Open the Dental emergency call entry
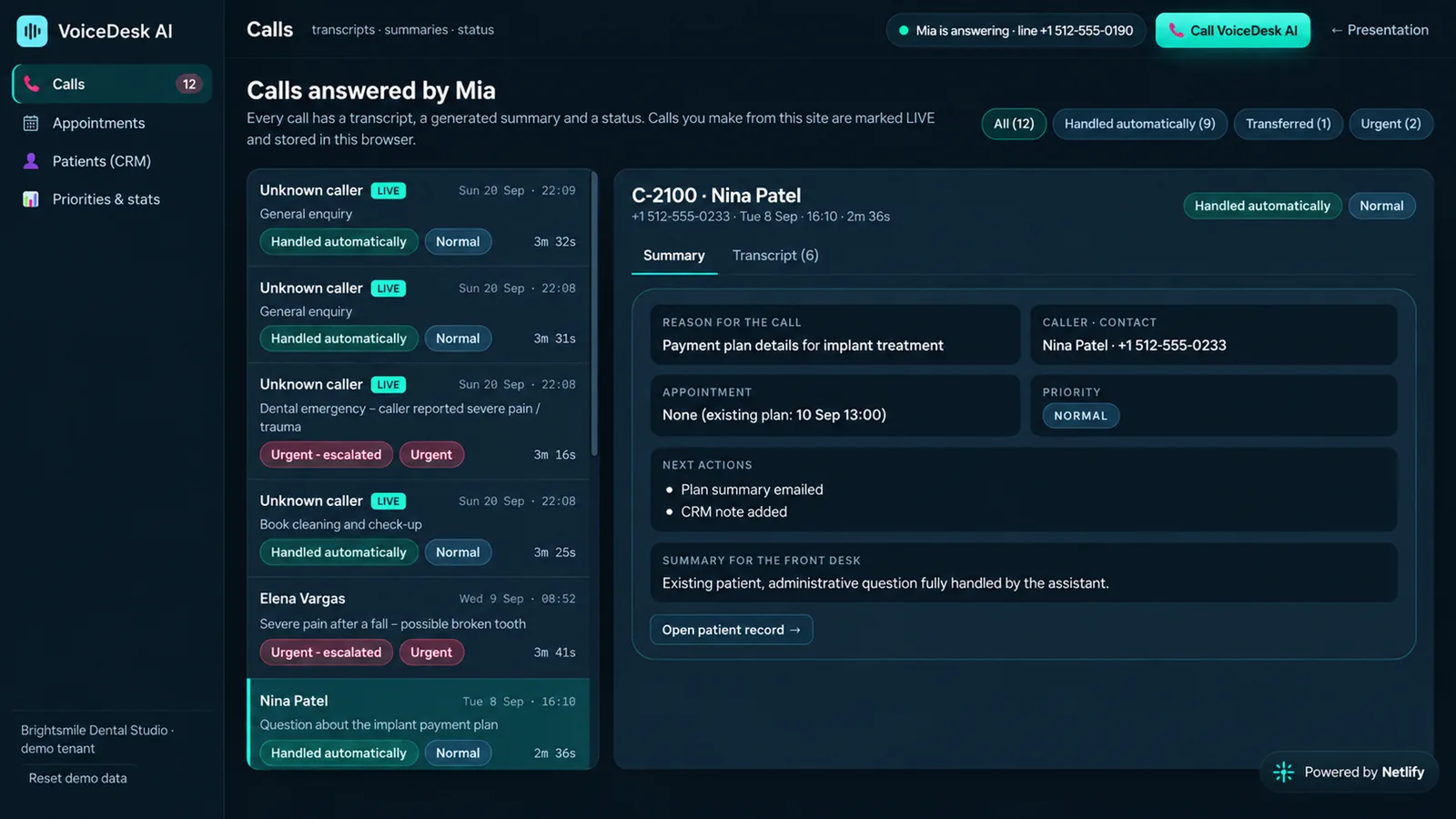The image size is (1456, 819). 419,421
